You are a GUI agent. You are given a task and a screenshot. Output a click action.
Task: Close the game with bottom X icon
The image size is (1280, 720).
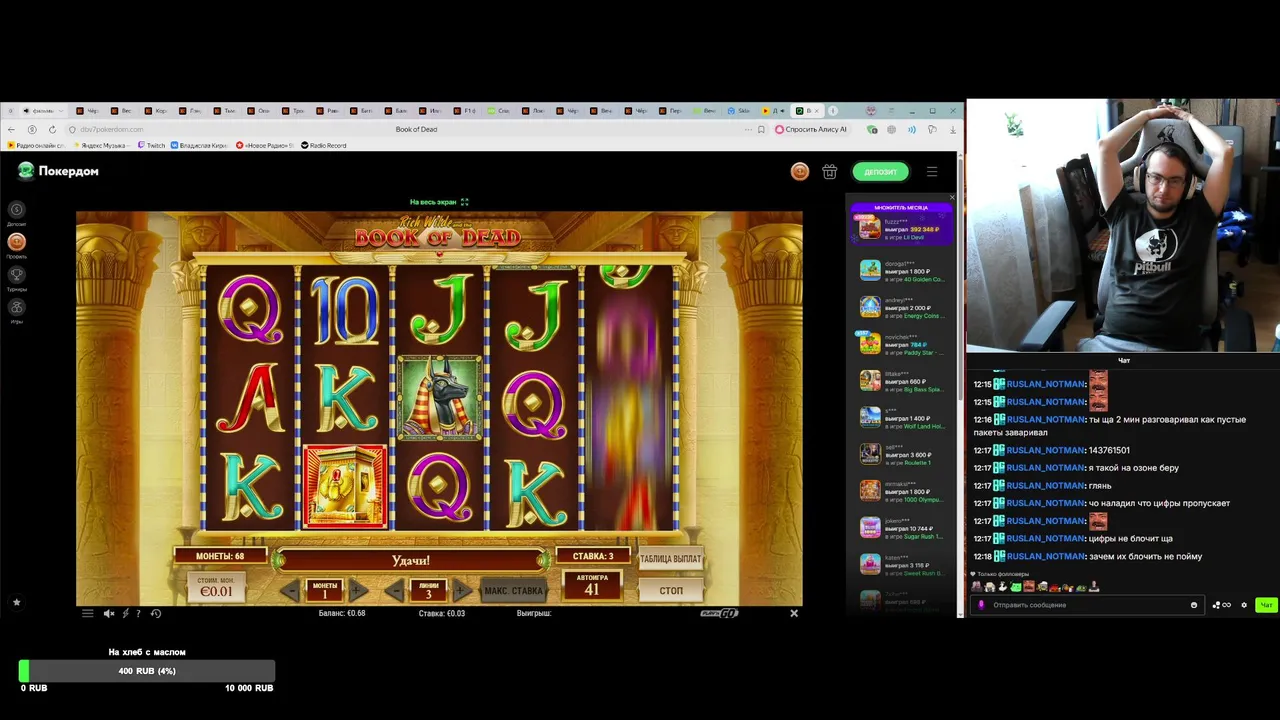(x=794, y=613)
